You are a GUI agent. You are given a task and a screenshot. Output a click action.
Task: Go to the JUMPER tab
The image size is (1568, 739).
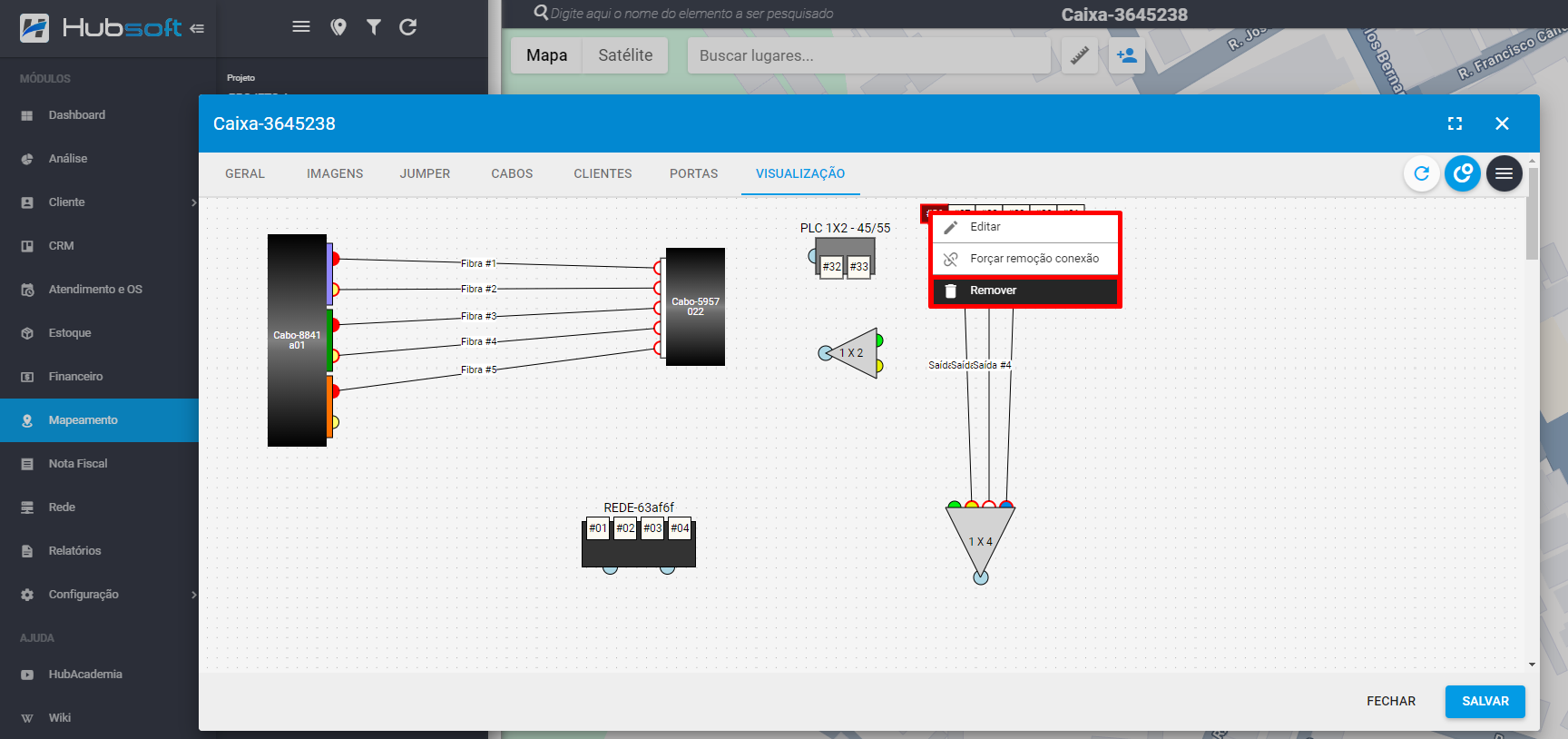pos(425,173)
